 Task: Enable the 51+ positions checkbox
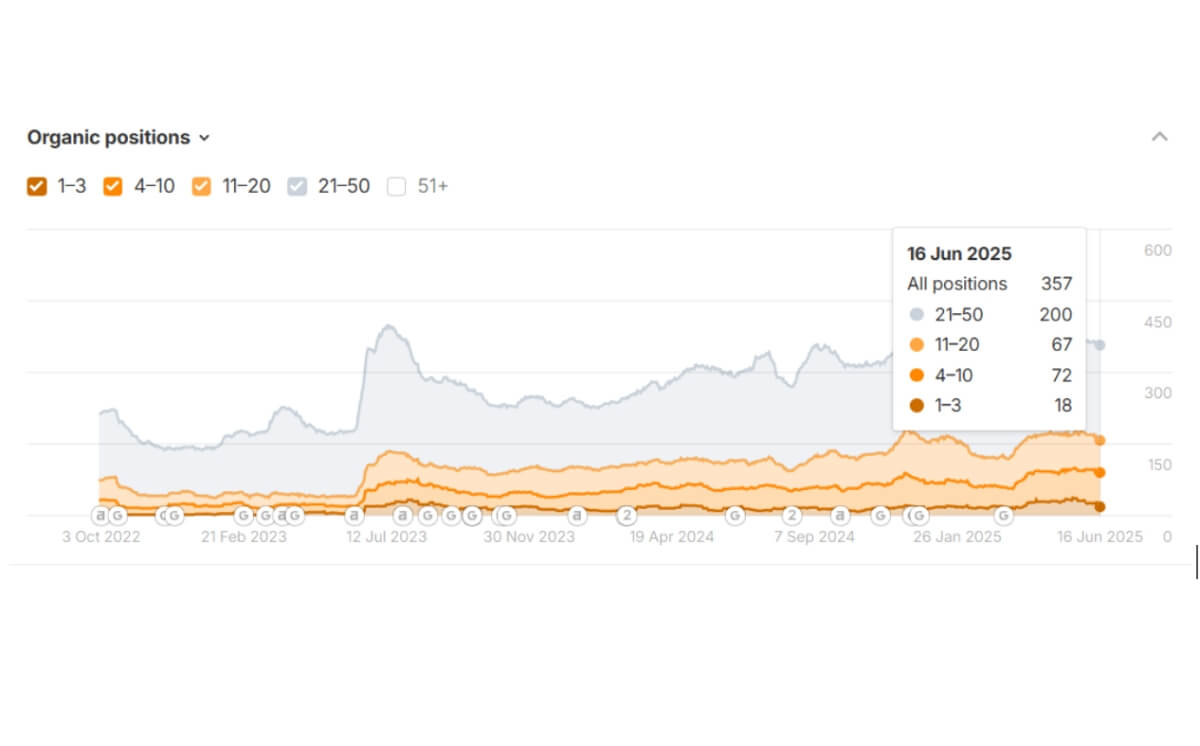tap(396, 186)
